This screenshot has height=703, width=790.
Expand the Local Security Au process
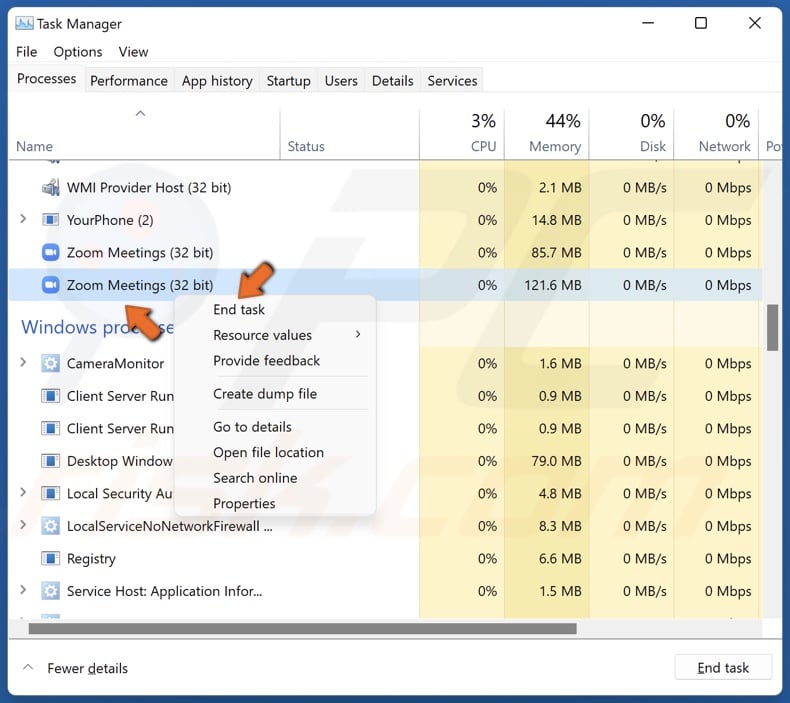(x=23, y=492)
